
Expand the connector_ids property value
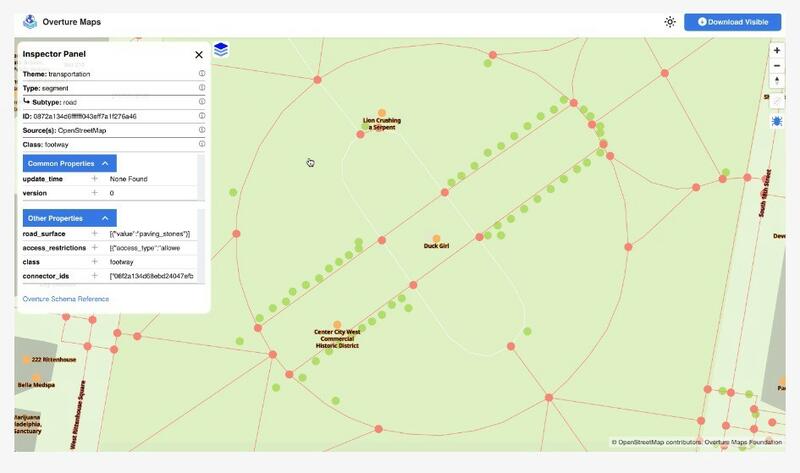[x=95, y=276]
